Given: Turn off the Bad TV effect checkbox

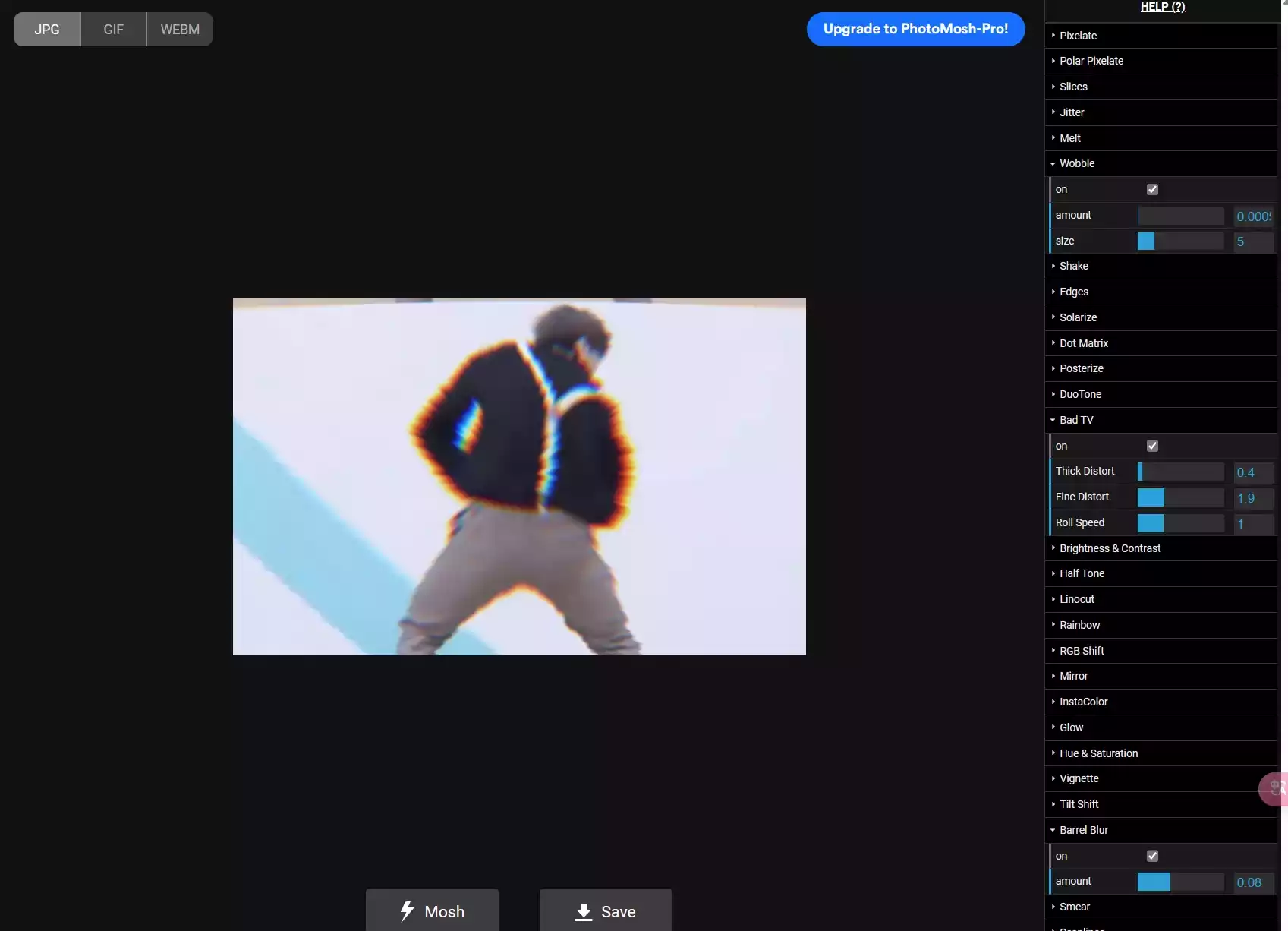Looking at the screenshot, I should point(1152,447).
